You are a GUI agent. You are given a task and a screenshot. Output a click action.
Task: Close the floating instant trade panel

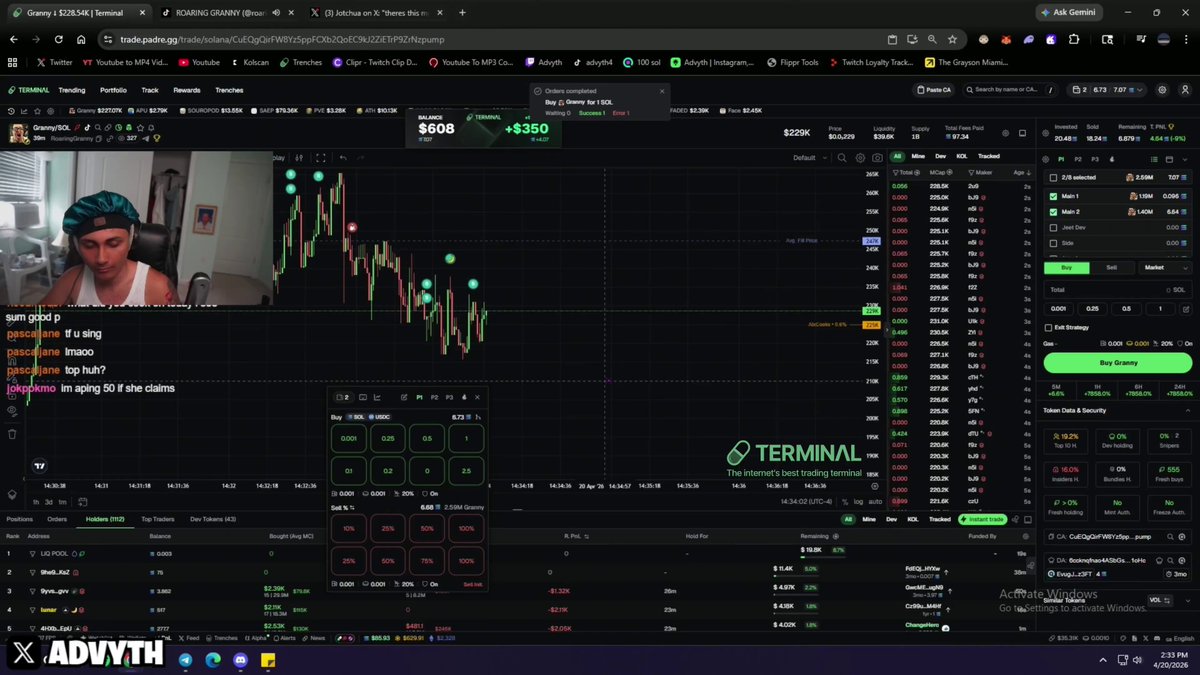coord(477,397)
